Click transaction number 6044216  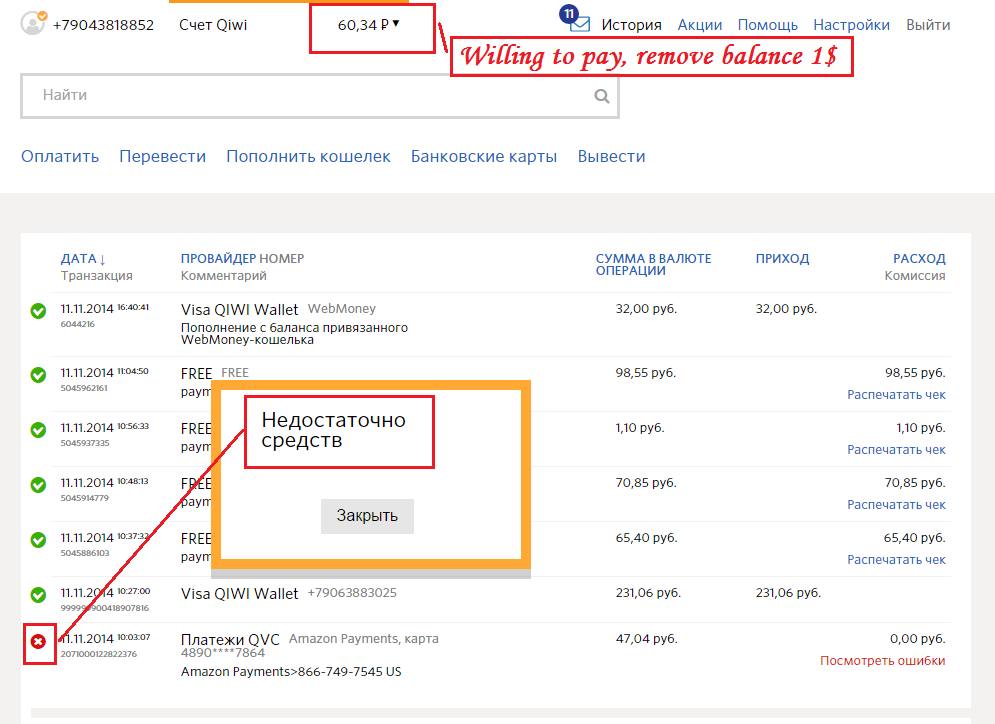click(77, 324)
